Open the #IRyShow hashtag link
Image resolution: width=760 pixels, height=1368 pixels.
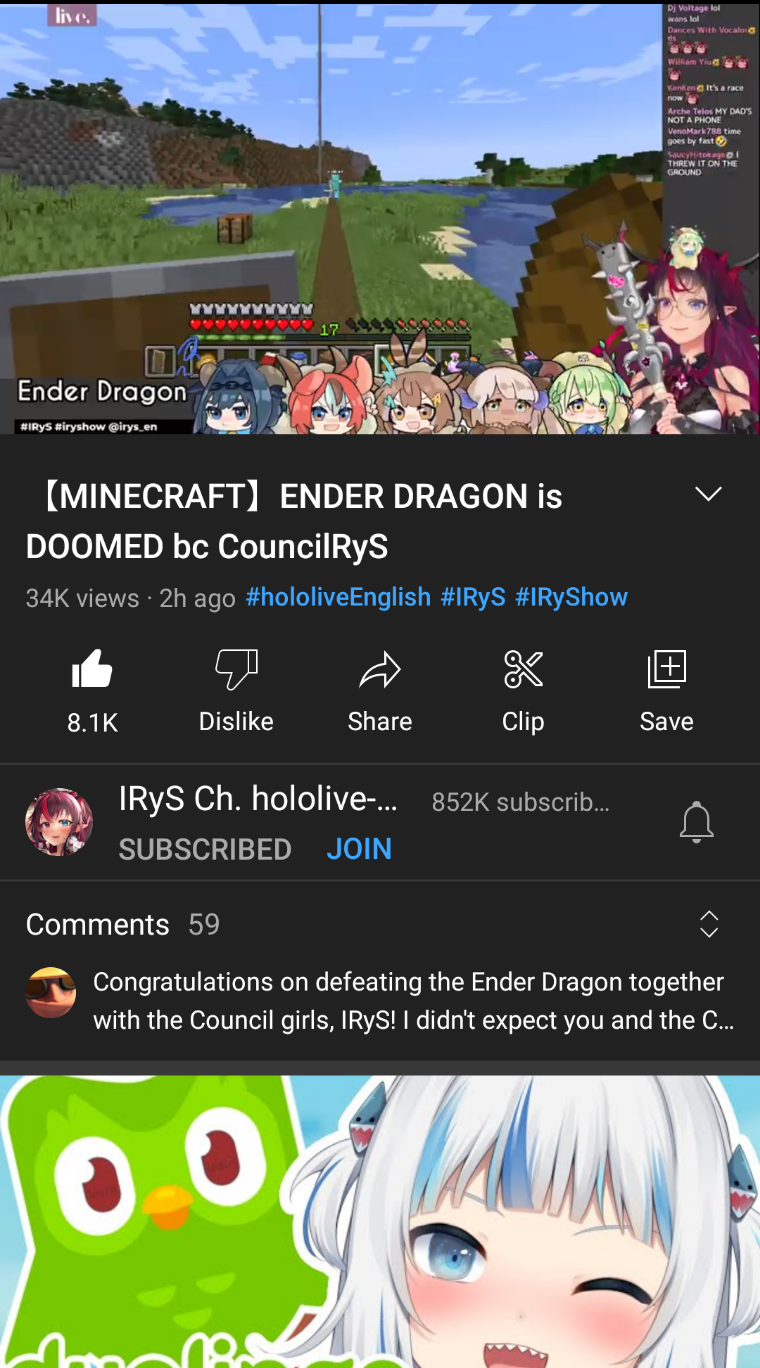click(x=571, y=597)
